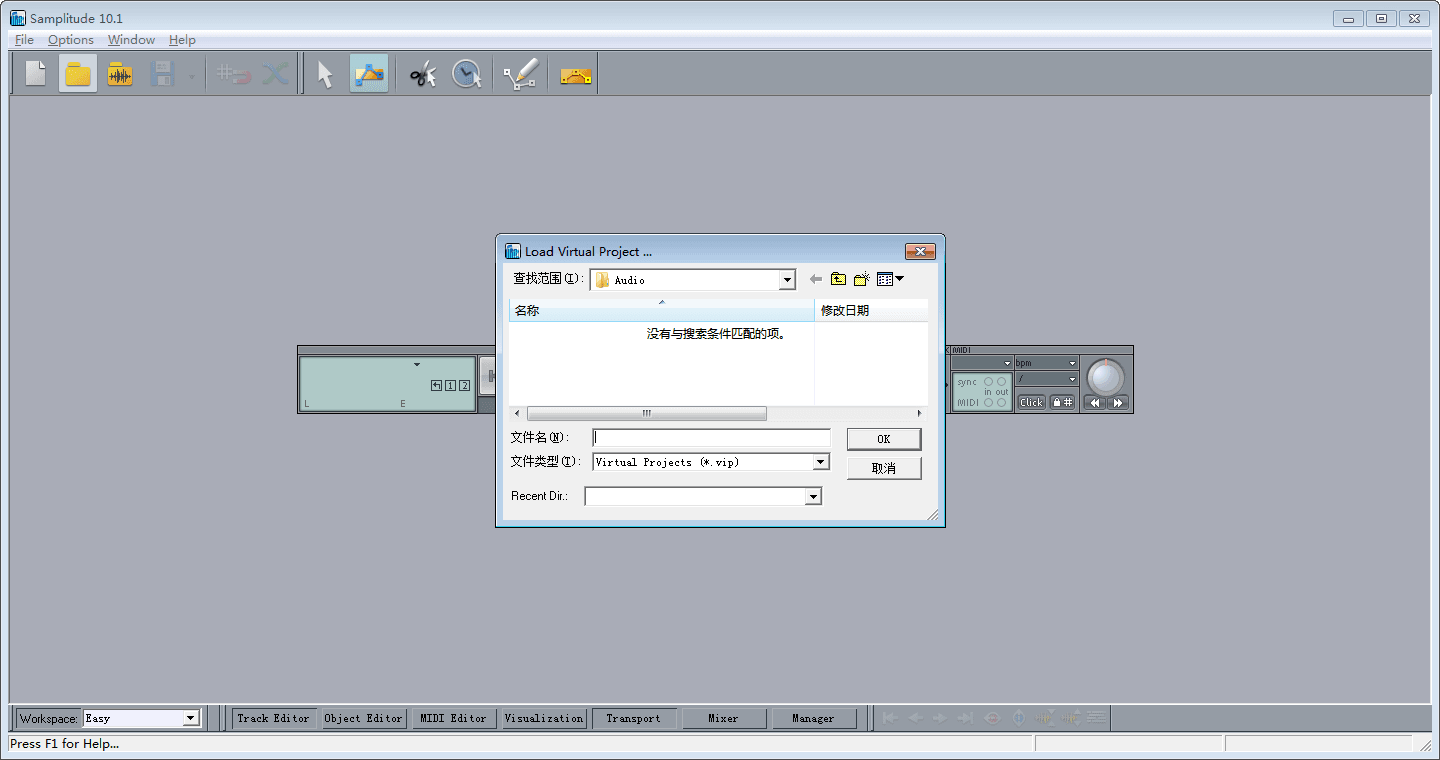
Task: Expand the file type Virtual Projects dropdown
Action: click(x=821, y=462)
